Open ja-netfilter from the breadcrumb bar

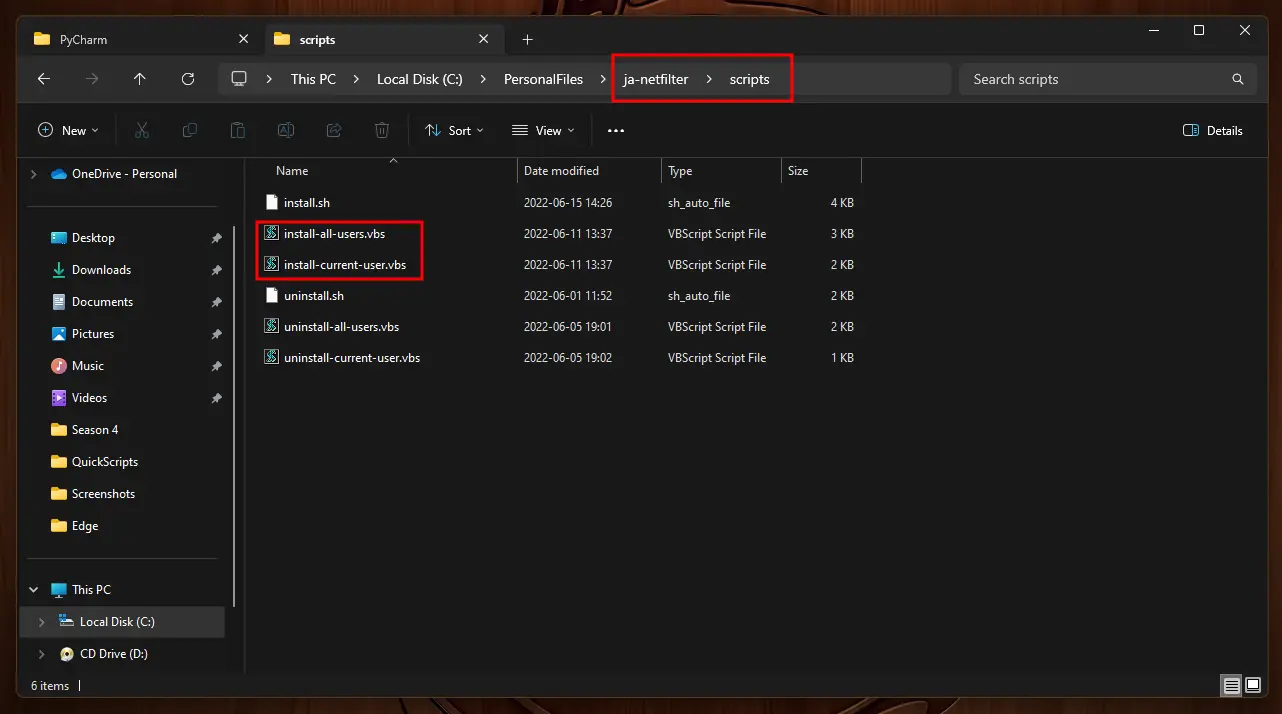point(654,79)
